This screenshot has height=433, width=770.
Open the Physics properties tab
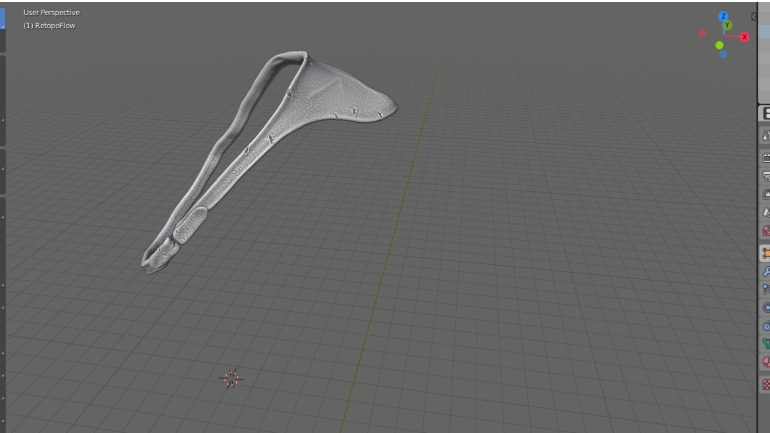765,308
